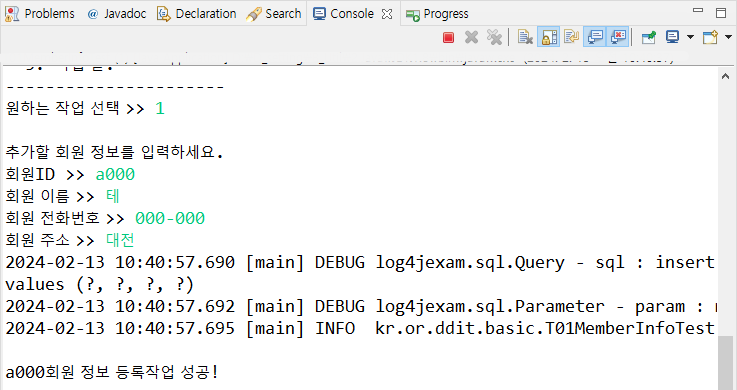The image size is (737, 390).
Task: Toggle Scroll Lock in the console
Action: tap(549, 38)
